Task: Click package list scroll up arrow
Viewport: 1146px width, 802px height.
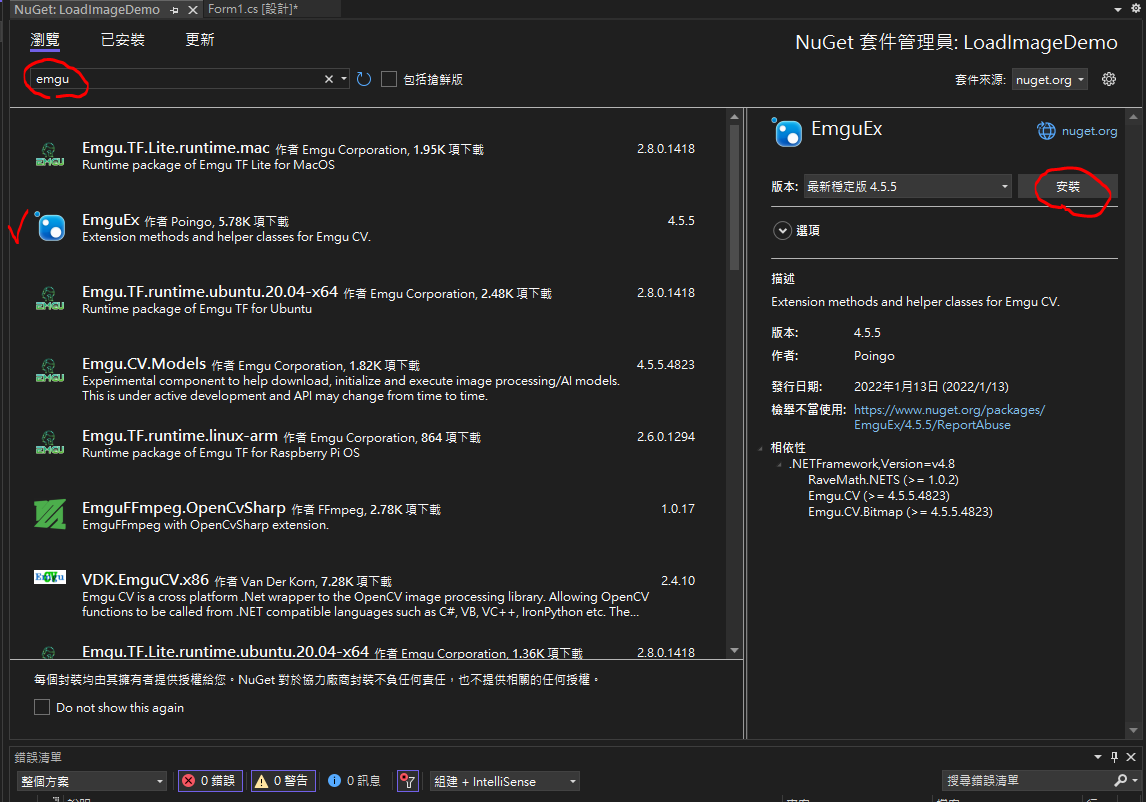Action: point(735,117)
